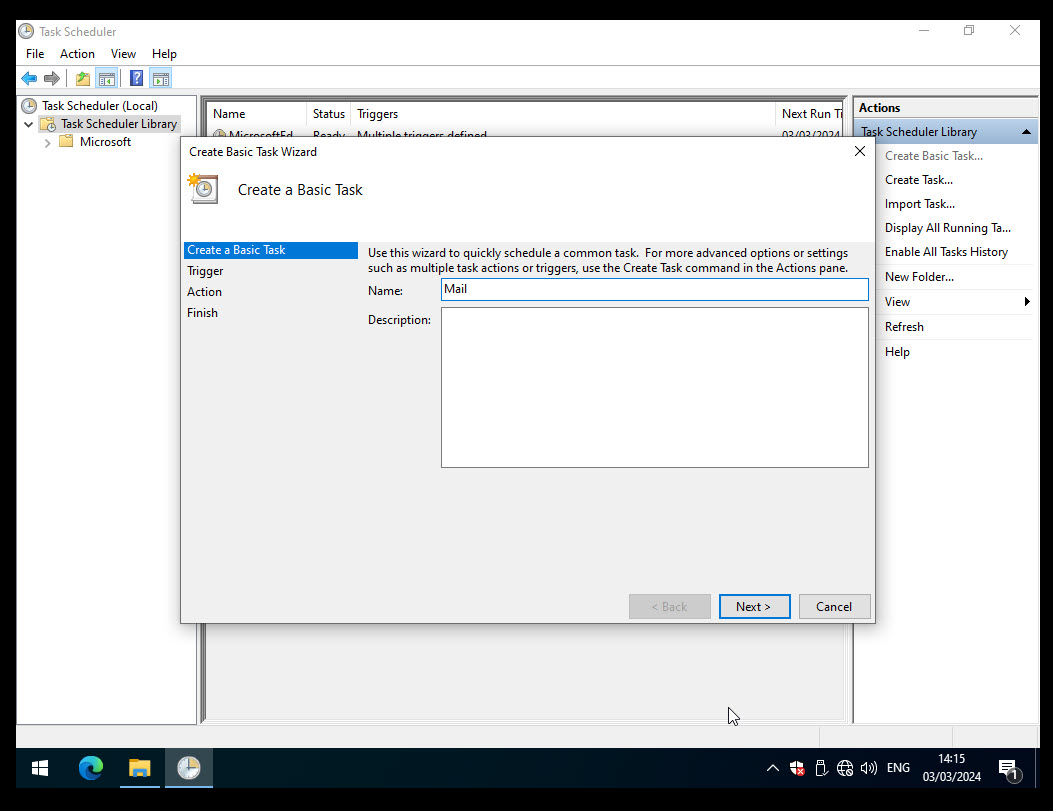Collapse Task Scheduler Library section in Actions pane
Image resolution: width=1053 pixels, height=811 pixels.
click(x=1026, y=132)
